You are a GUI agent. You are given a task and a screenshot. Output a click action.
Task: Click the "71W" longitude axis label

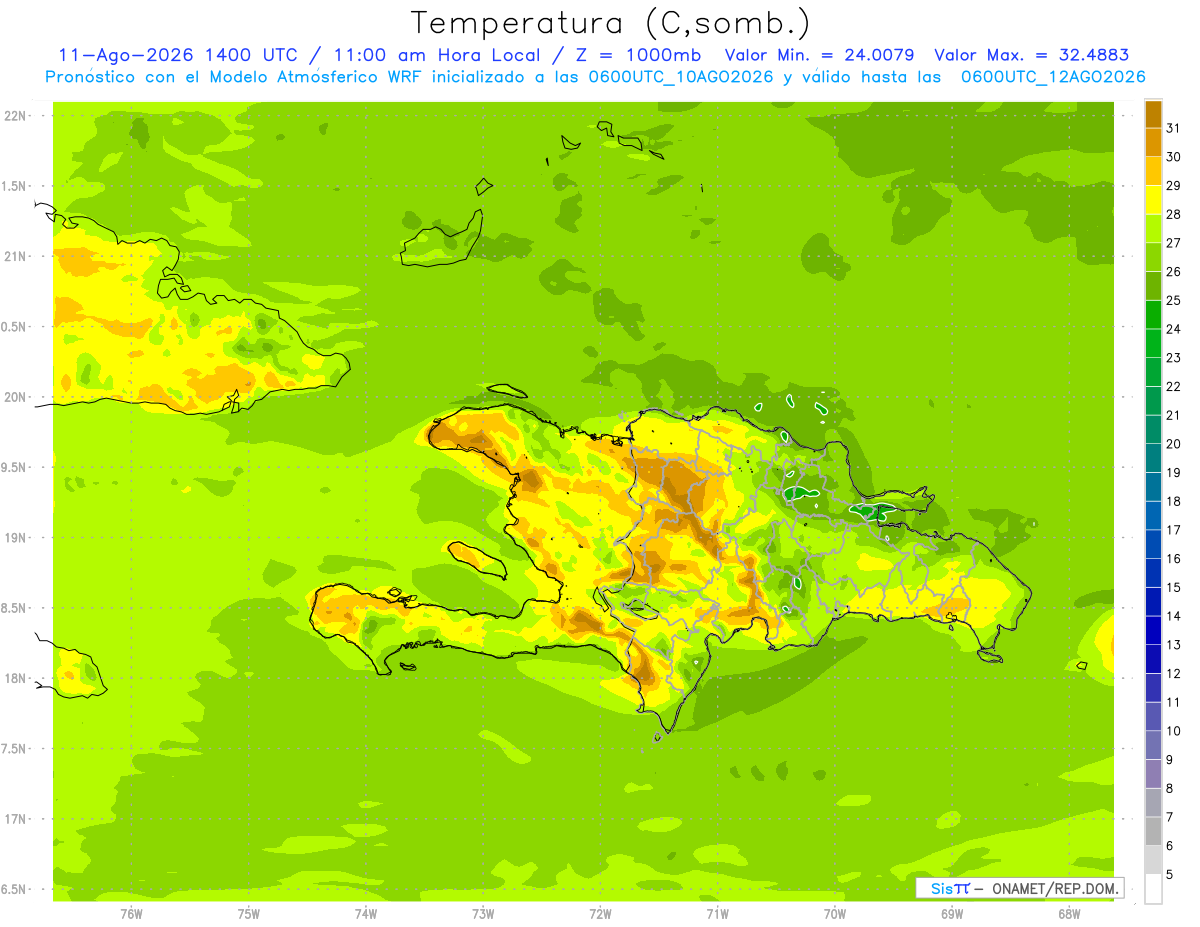(717, 914)
